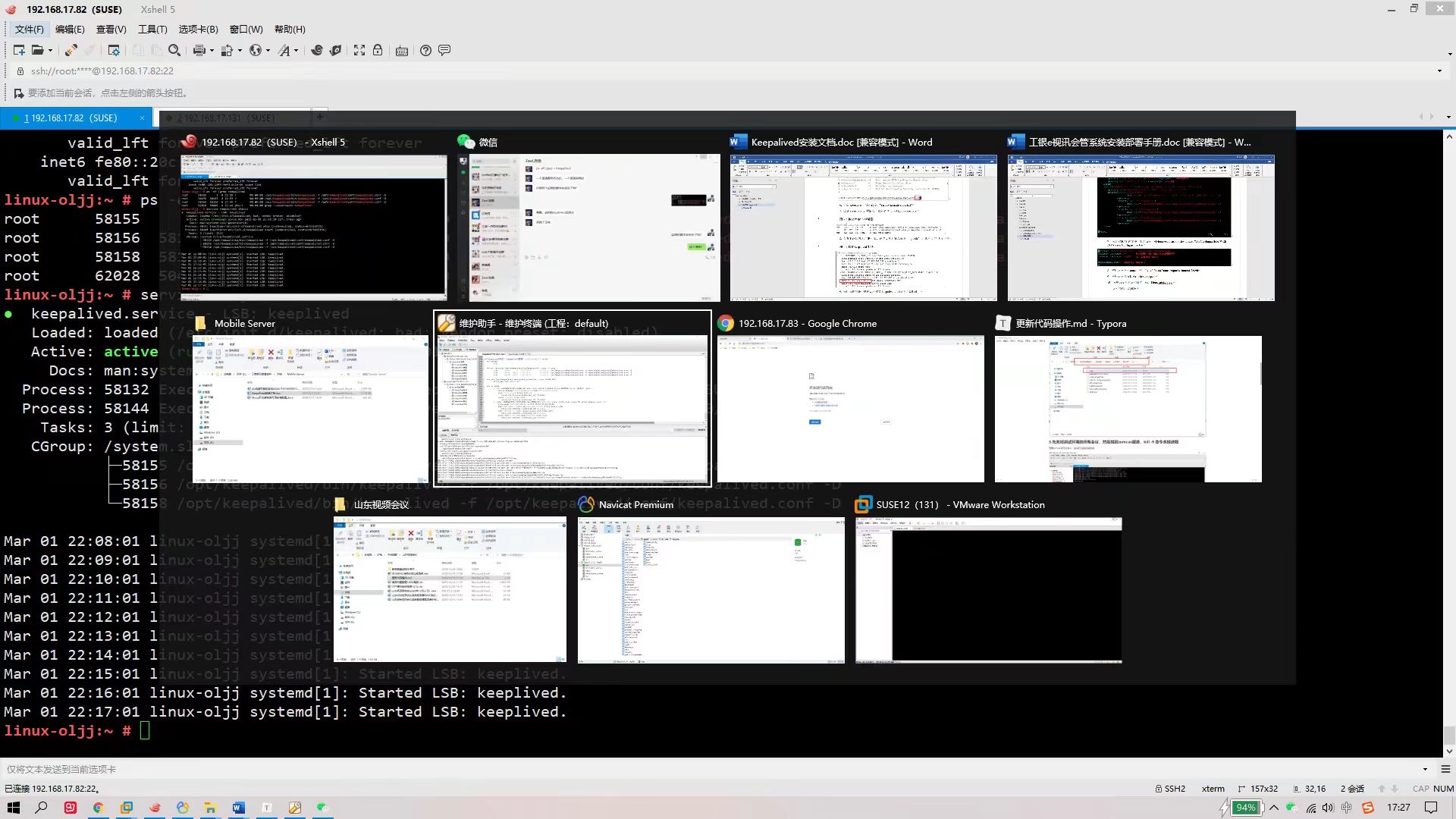Click the New Session toolbar icon
1456x819 pixels.
pyautogui.click(x=19, y=50)
